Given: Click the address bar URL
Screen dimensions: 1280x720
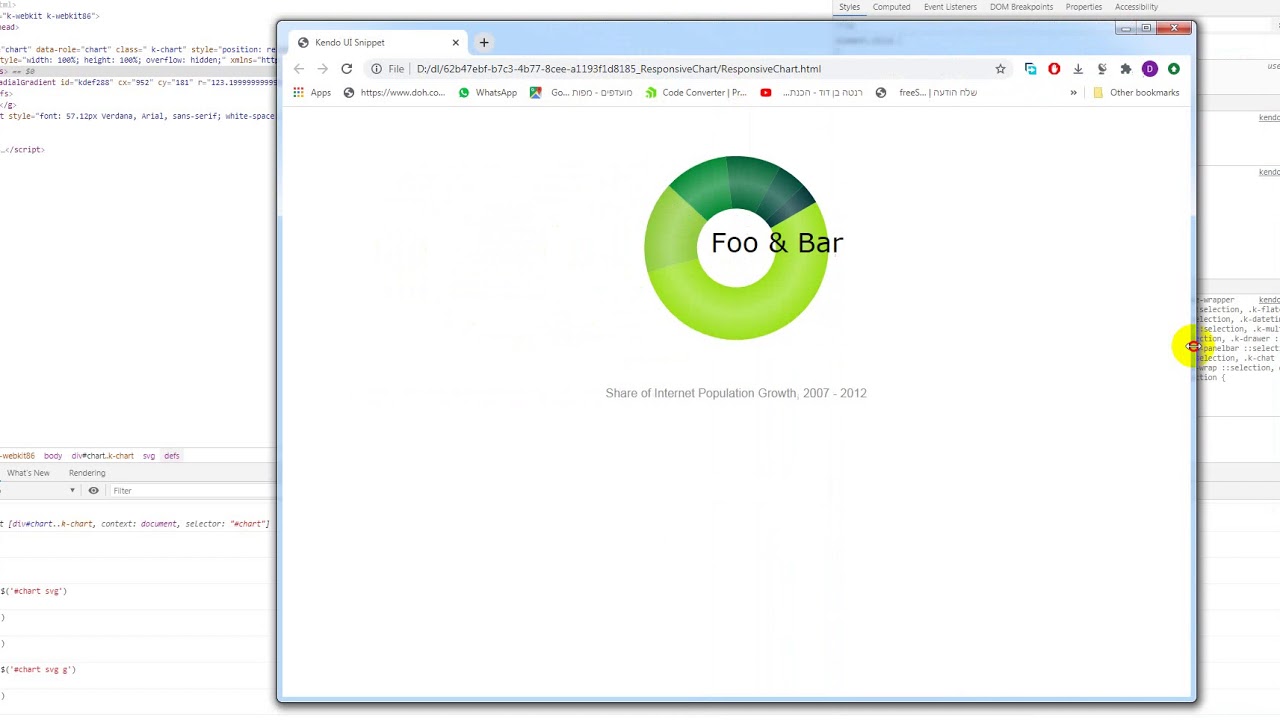Looking at the screenshot, I should click(x=618, y=69).
